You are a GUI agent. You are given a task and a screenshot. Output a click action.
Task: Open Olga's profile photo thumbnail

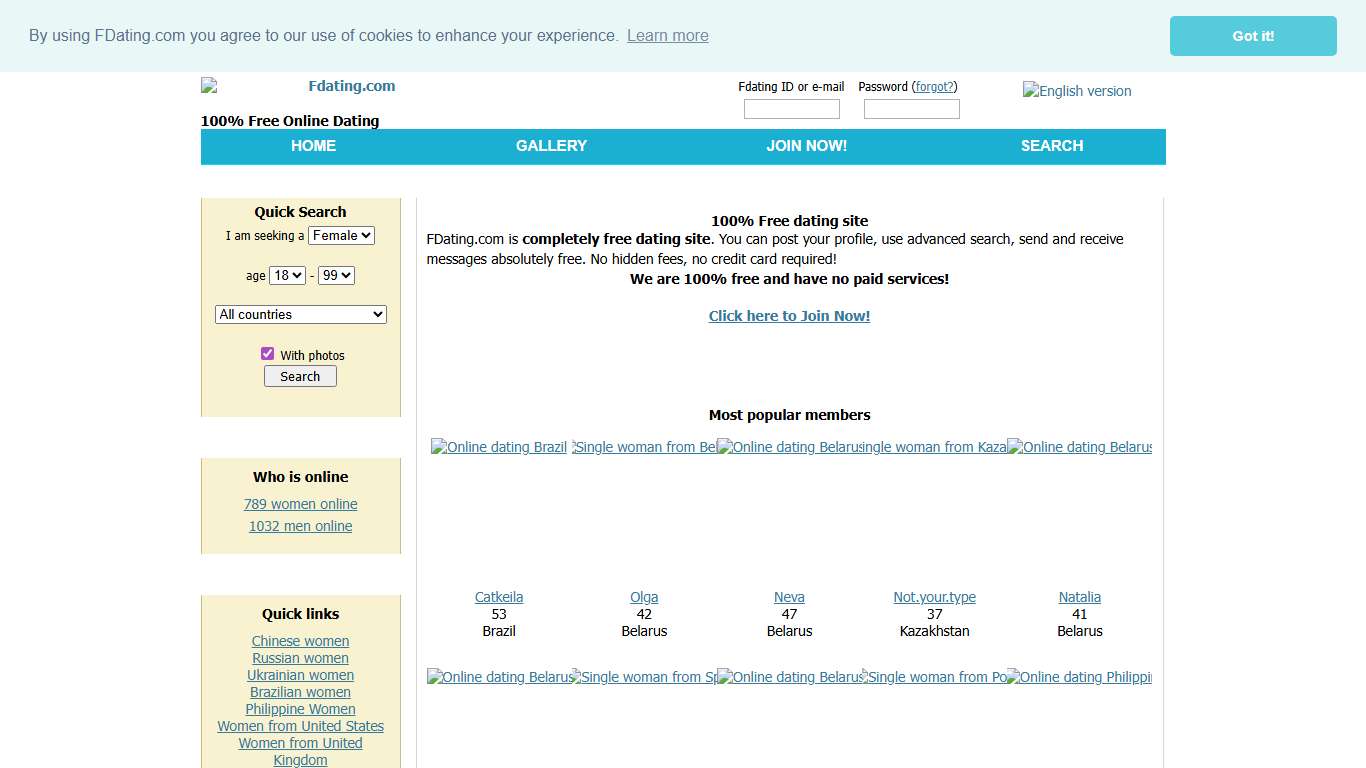click(644, 447)
